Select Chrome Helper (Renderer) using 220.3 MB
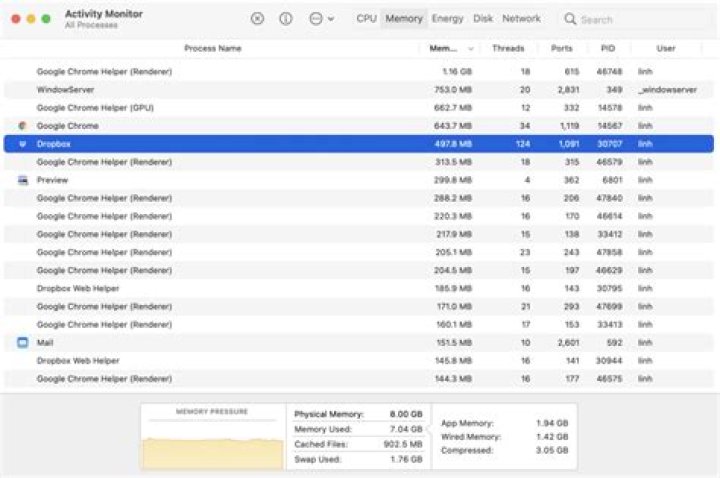The image size is (720, 478). 359,216
